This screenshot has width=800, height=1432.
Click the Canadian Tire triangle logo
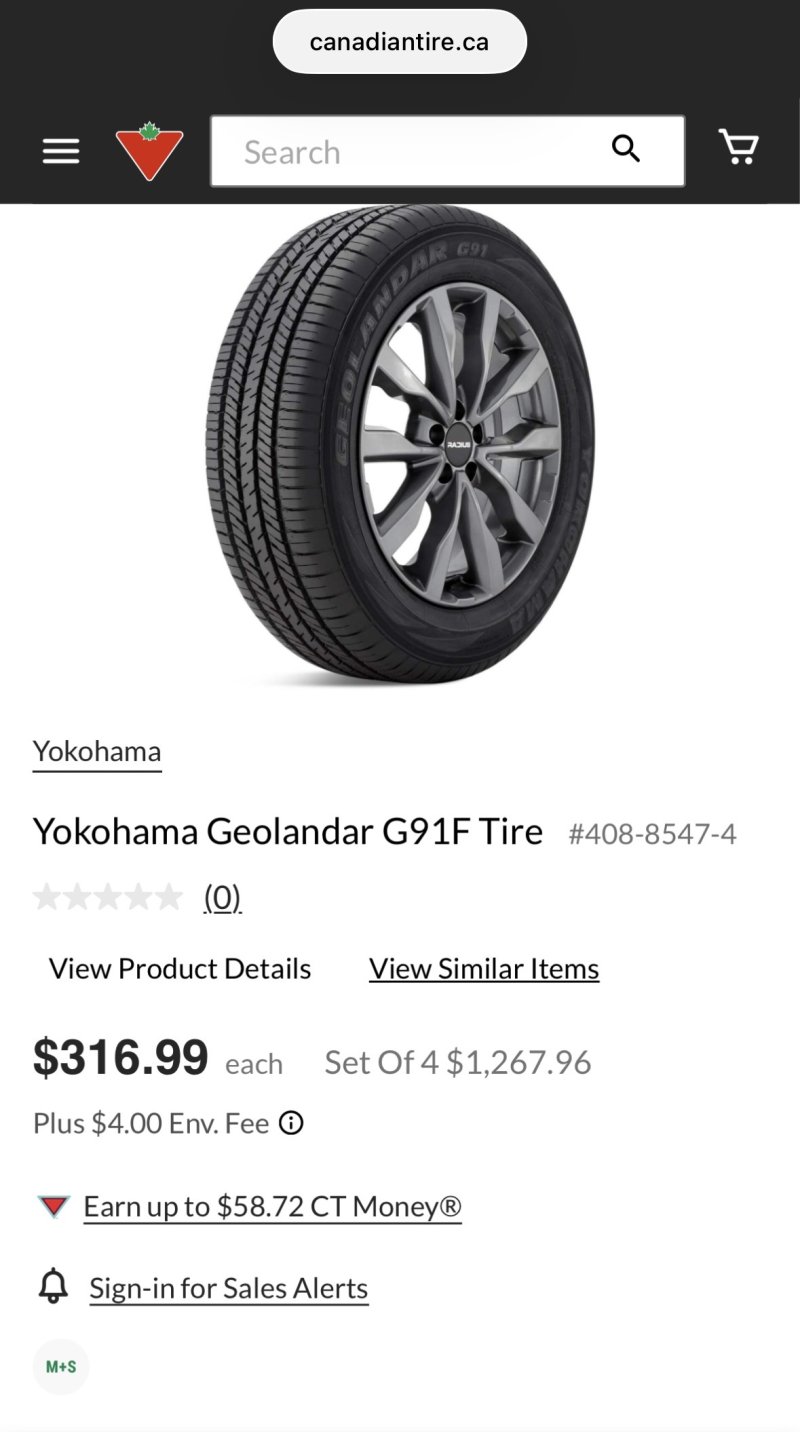coord(150,151)
